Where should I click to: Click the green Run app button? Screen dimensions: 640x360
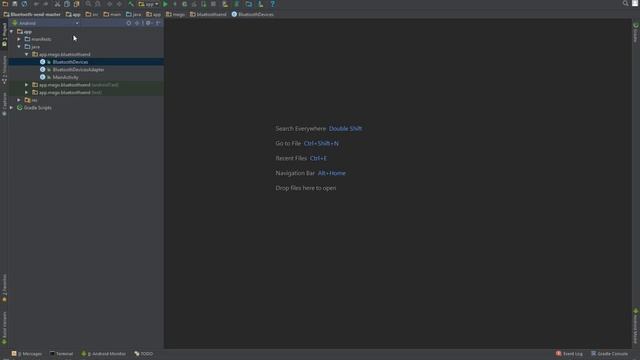point(165,4)
